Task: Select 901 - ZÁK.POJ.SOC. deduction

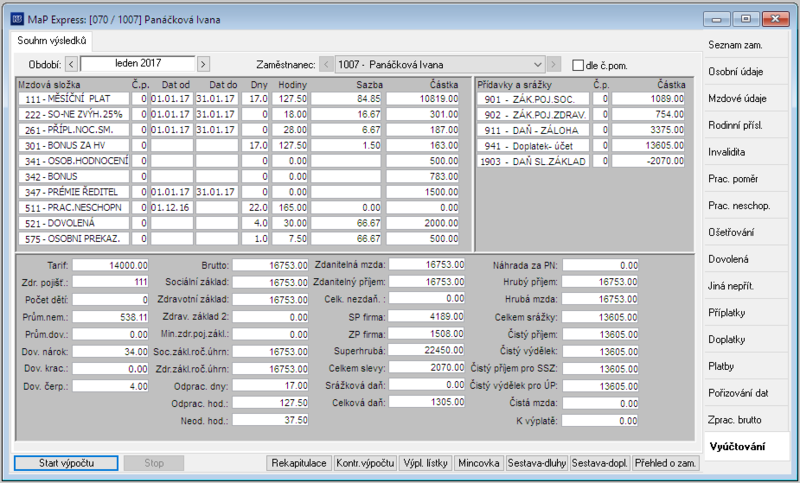Action: point(581,99)
